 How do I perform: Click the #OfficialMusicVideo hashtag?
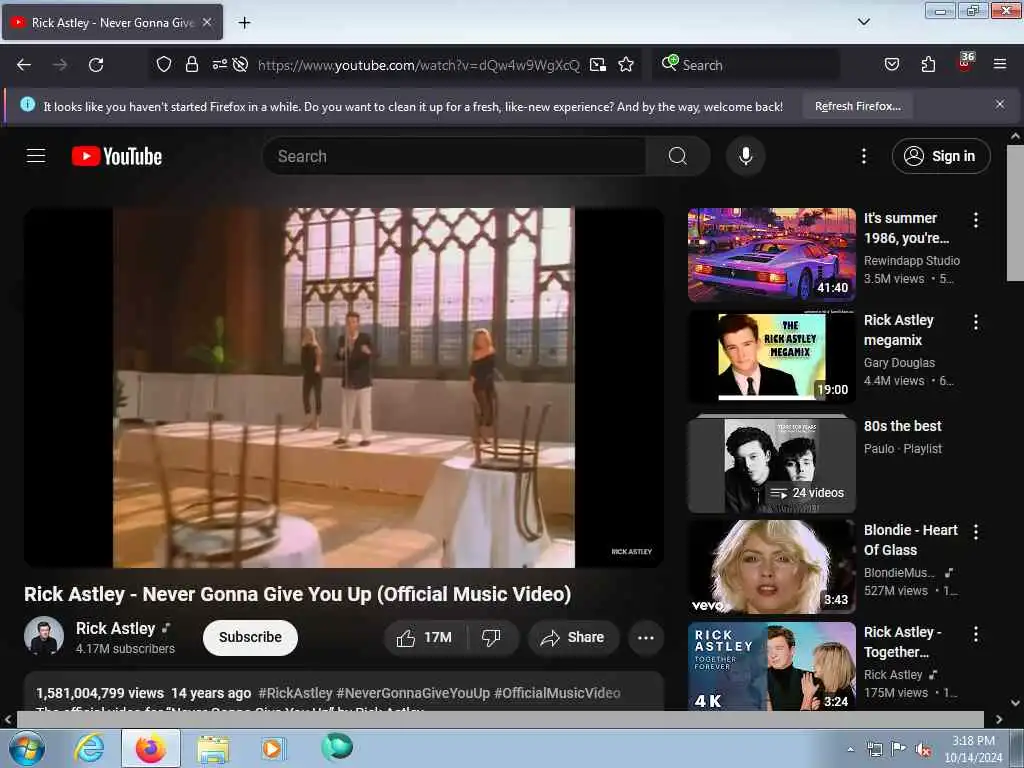[x=557, y=693]
